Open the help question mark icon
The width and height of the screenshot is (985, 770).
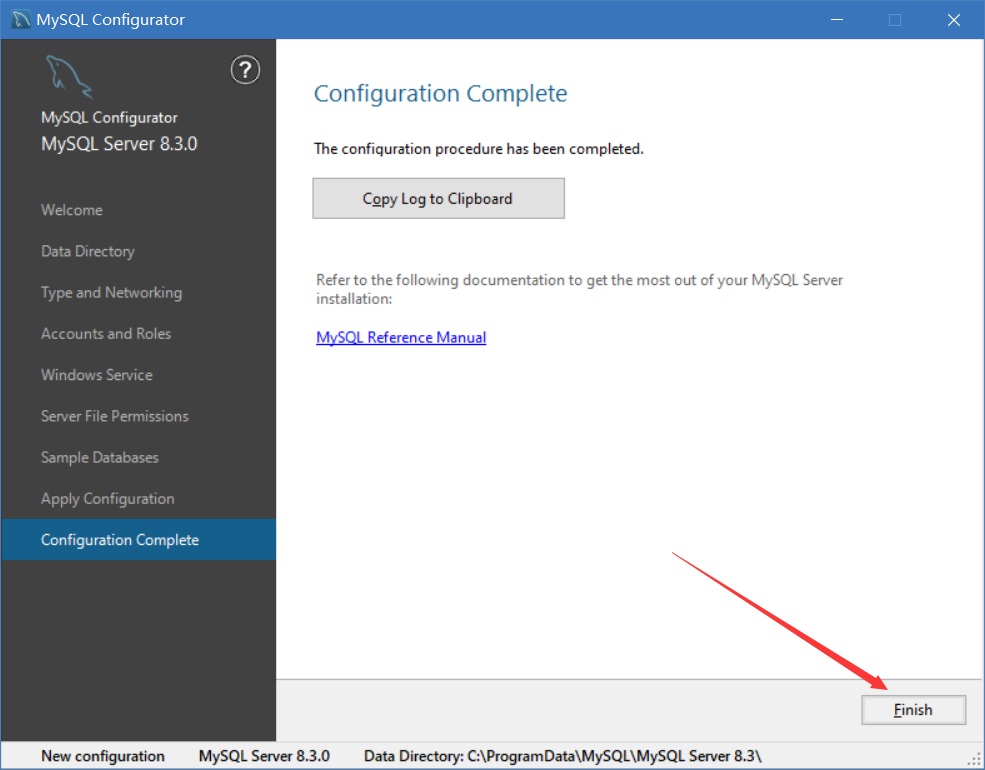click(245, 70)
